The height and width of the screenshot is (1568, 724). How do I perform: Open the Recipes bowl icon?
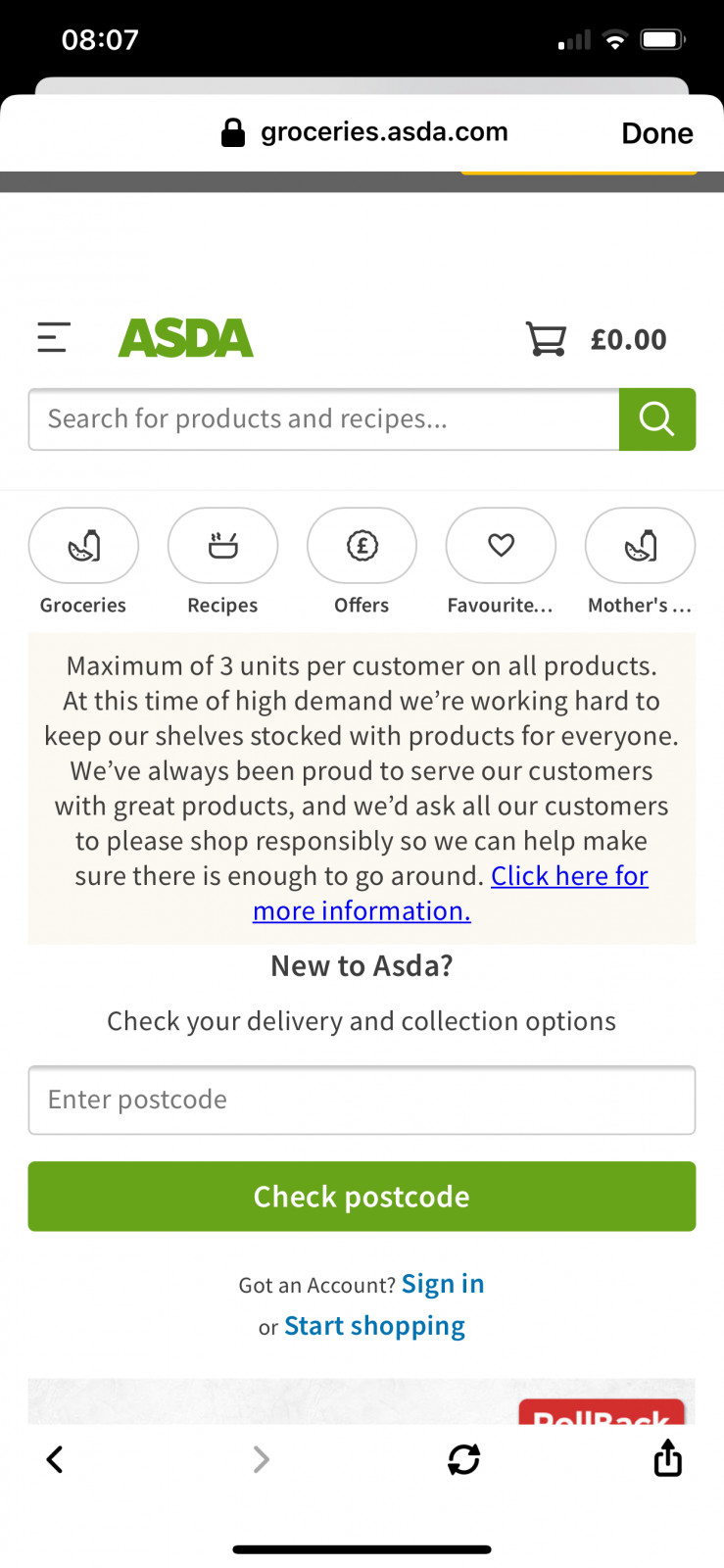222,546
